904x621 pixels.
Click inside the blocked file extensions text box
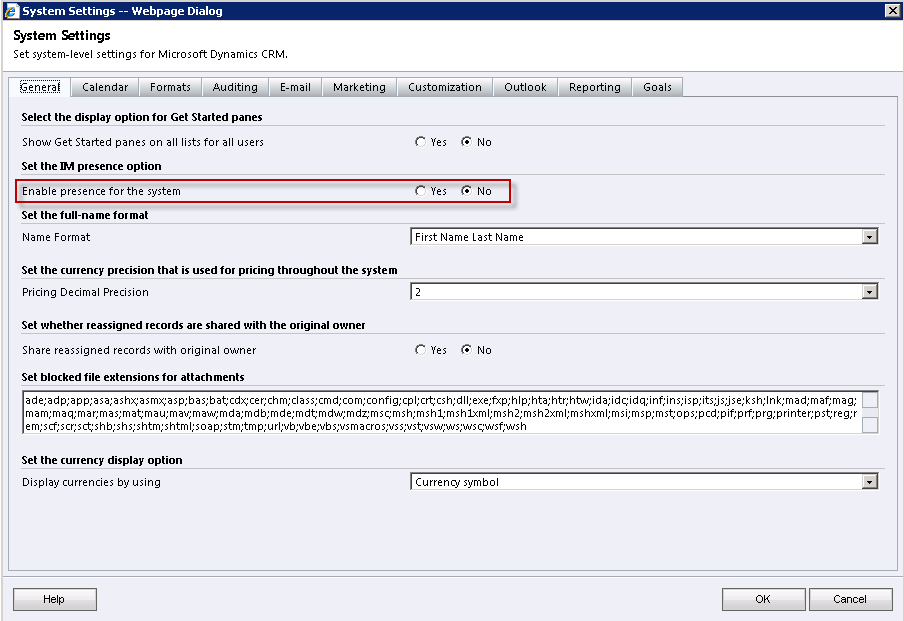coord(440,413)
